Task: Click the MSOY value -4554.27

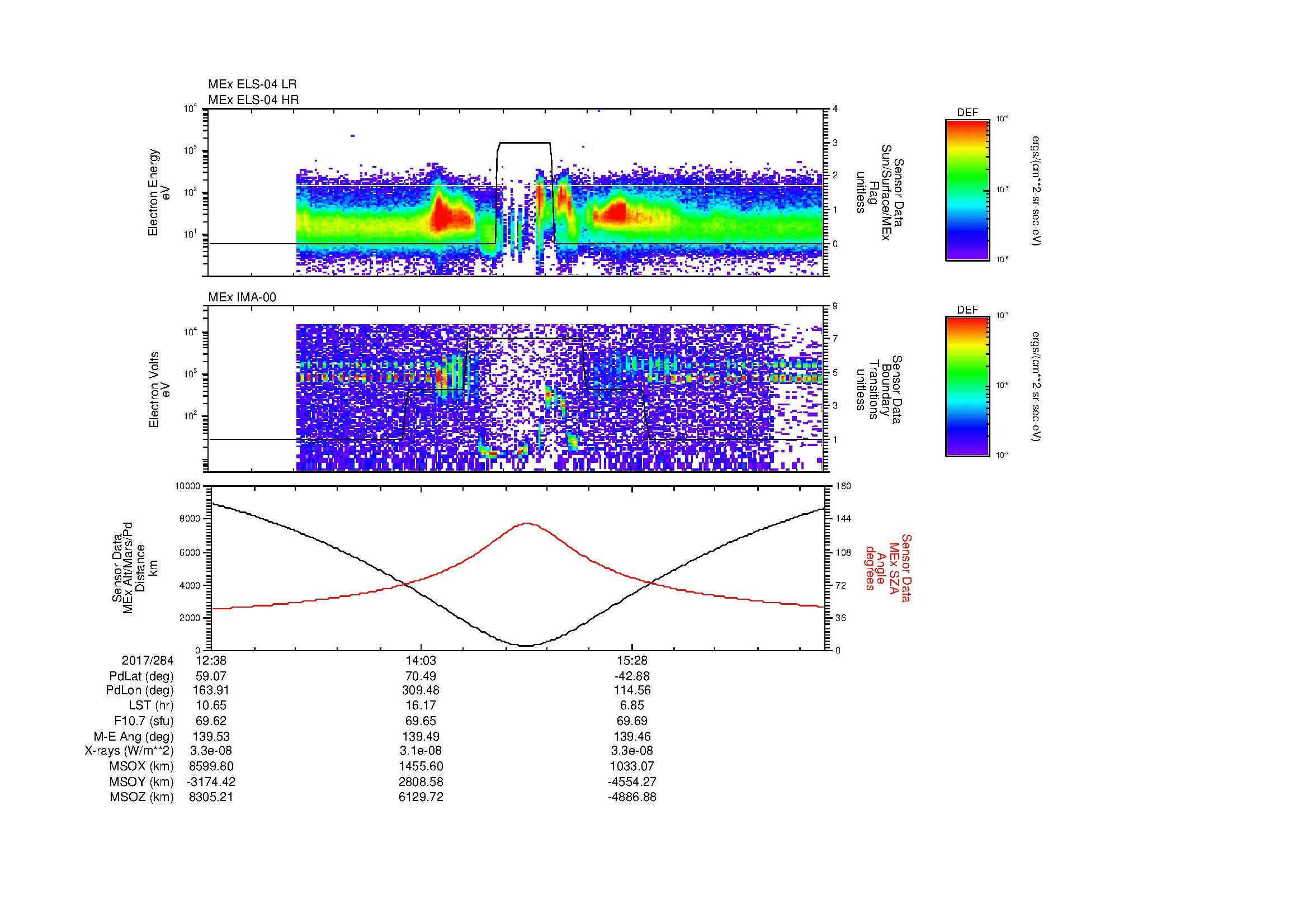Action: click(x=632, y=781)
